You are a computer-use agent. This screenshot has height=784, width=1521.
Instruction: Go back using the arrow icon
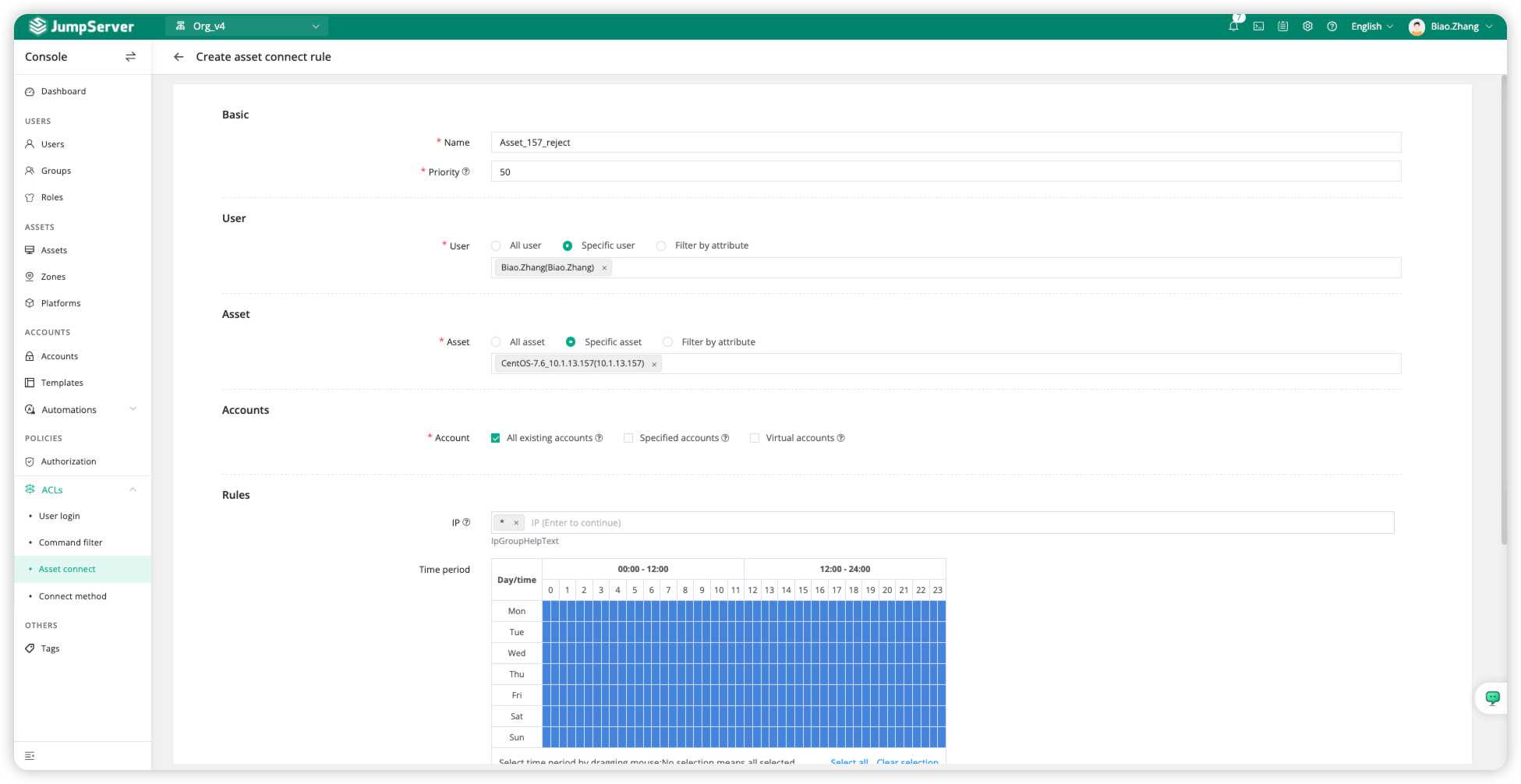tap(179, 57)
